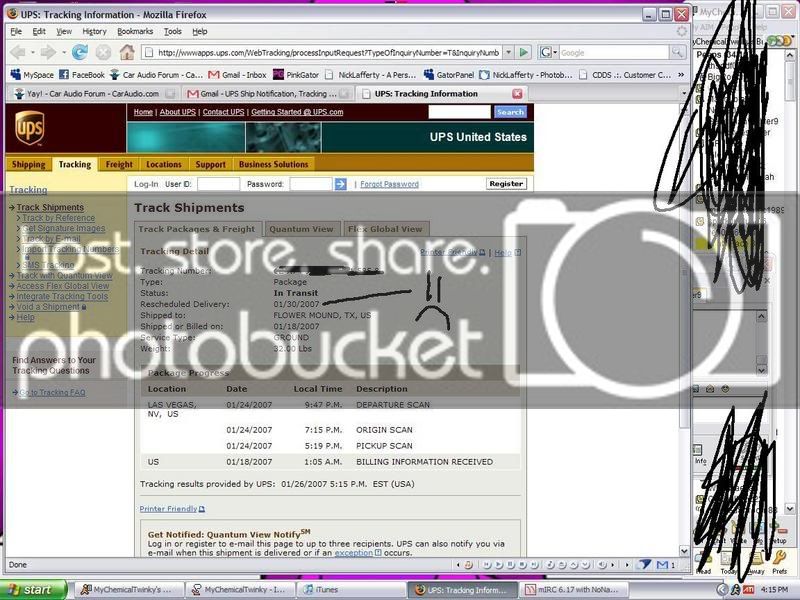The image size is (800, 600).
Task: Open MyChemicalTwinky's taskbar window
Action: click(129, 589)
